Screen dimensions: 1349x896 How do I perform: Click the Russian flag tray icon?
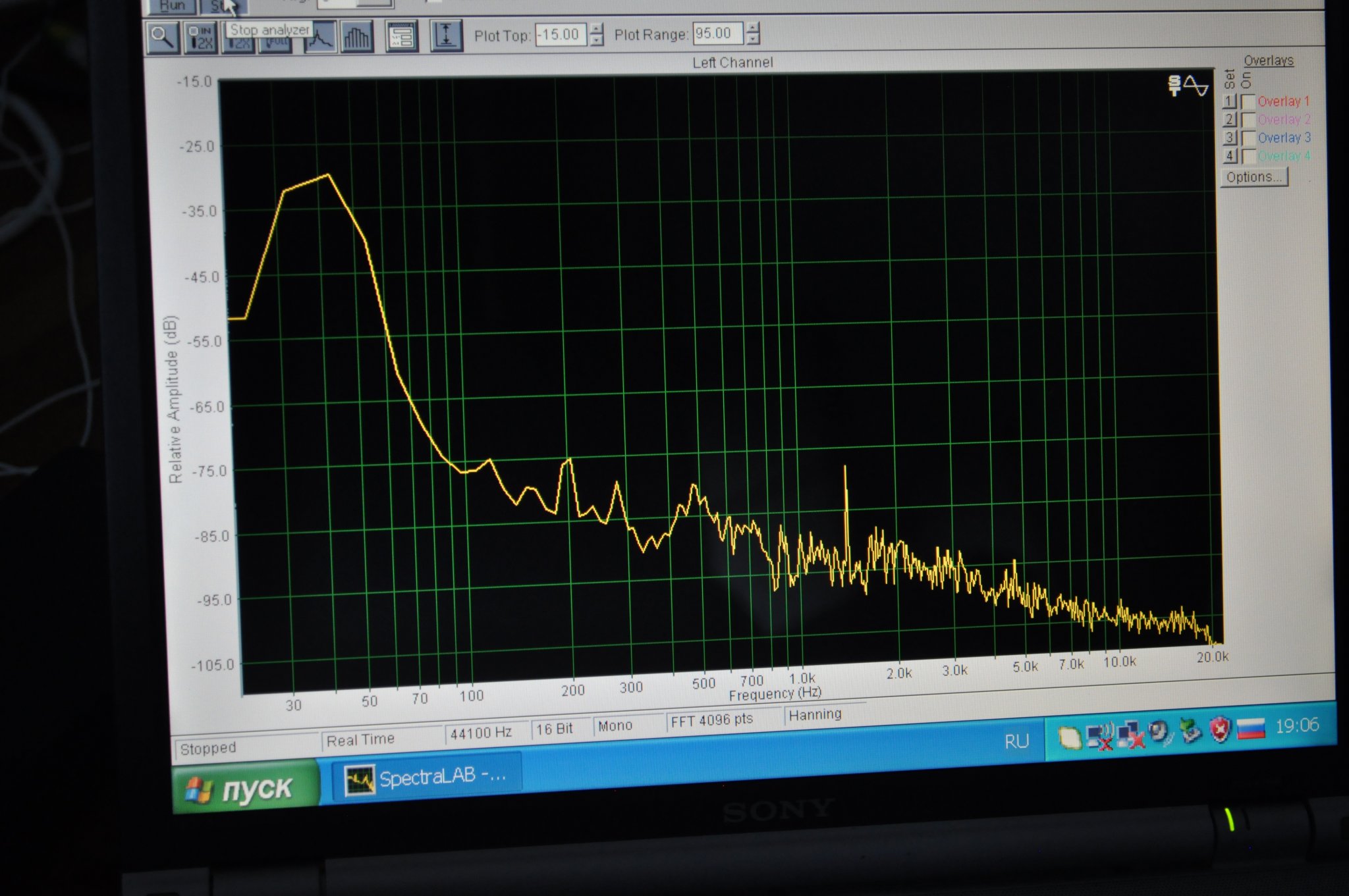coord(1251,728)
